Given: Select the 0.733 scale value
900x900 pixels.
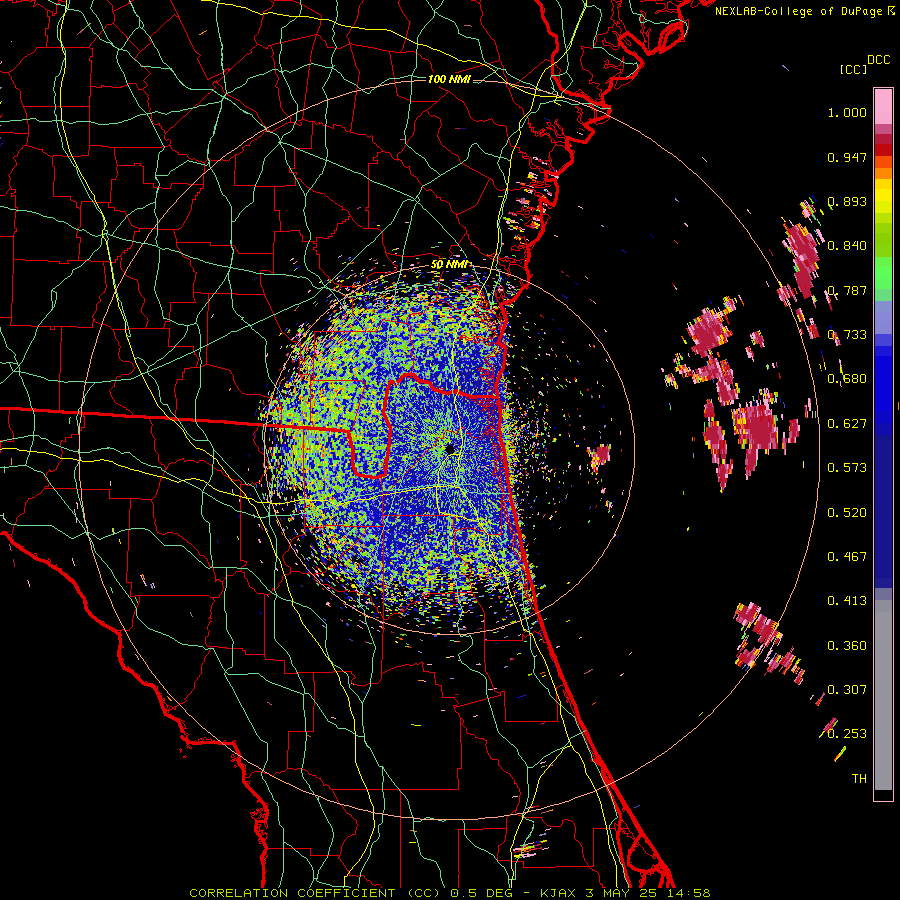Looking at the screenshot, I should pos(847,335).
